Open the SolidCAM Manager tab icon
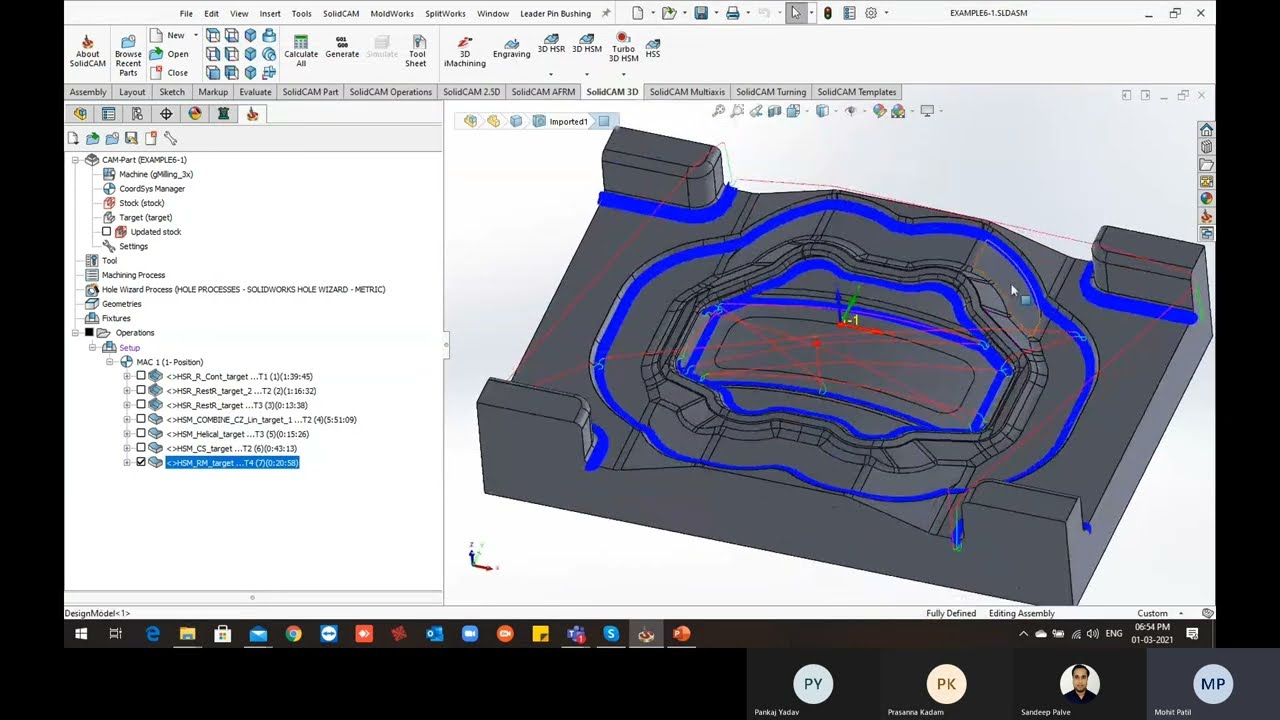This screenshot has width=1280, height=720. click(252, 114)
